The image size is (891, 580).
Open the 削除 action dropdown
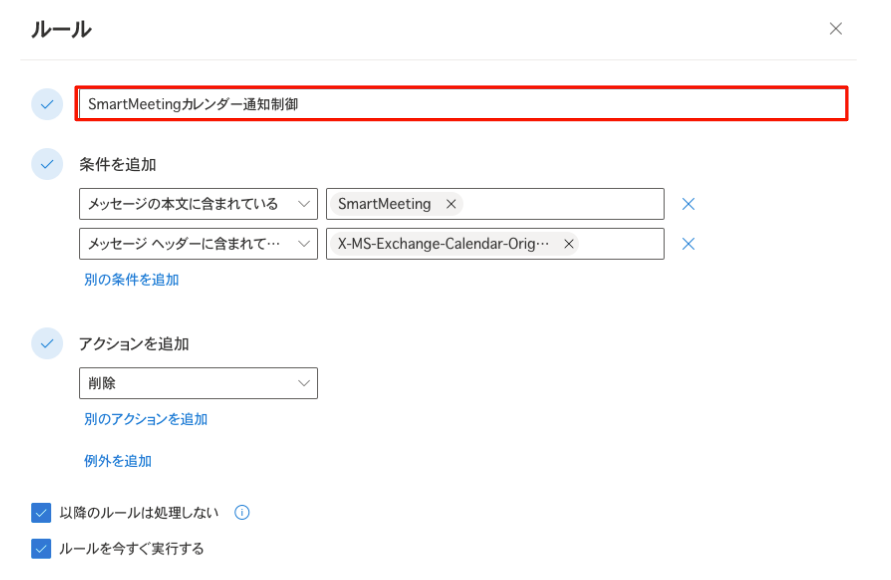198,383
